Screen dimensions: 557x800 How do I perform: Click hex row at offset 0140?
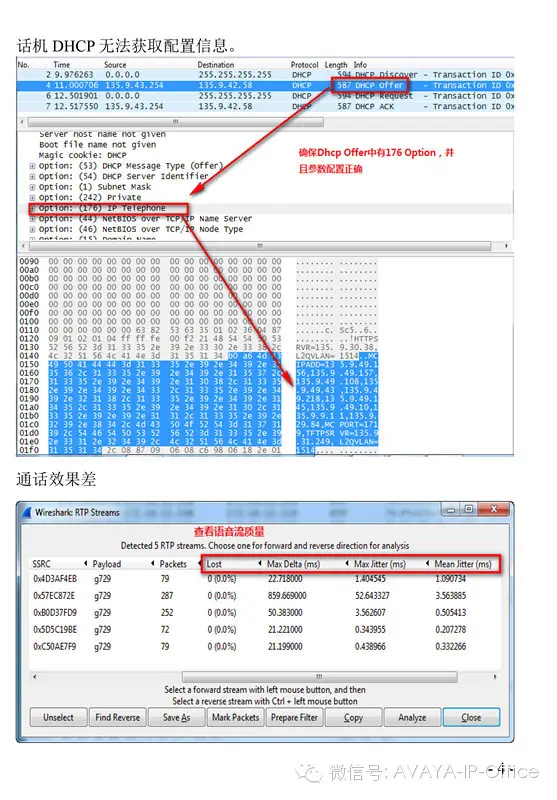click(199, 356)
